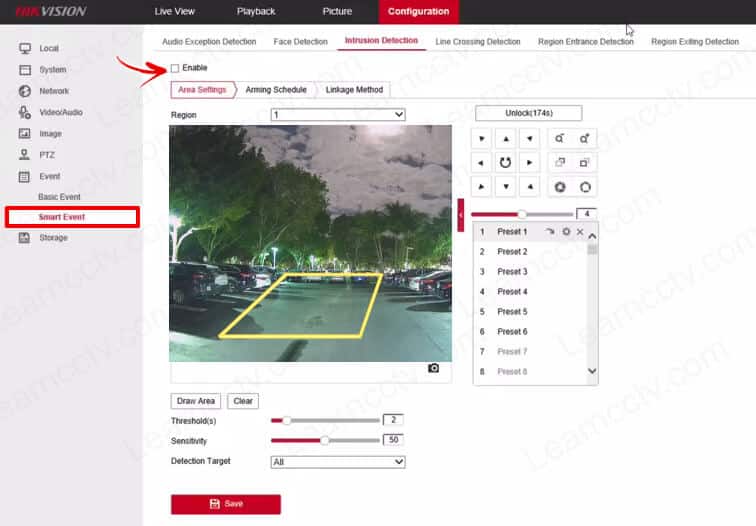Enable intrusion detection checkbox

coord(175,68)
